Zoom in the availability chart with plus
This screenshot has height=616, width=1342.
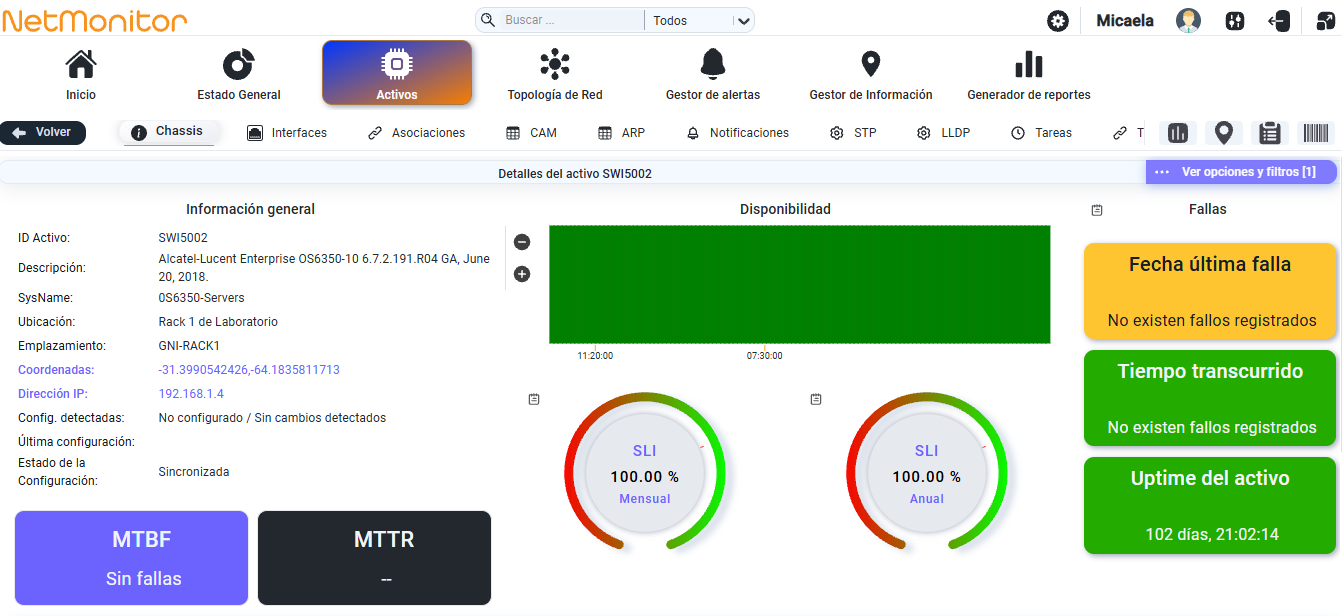pos(522,274)
